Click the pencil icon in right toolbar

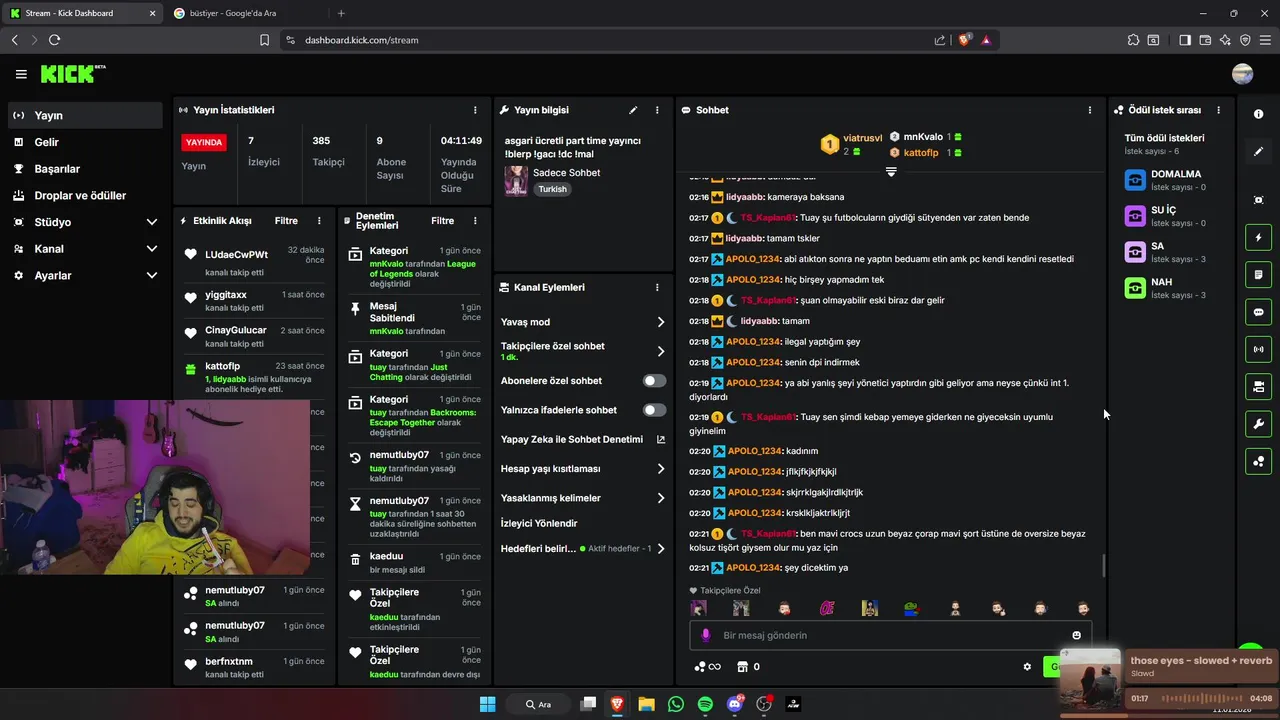(x=1259, y=152)
